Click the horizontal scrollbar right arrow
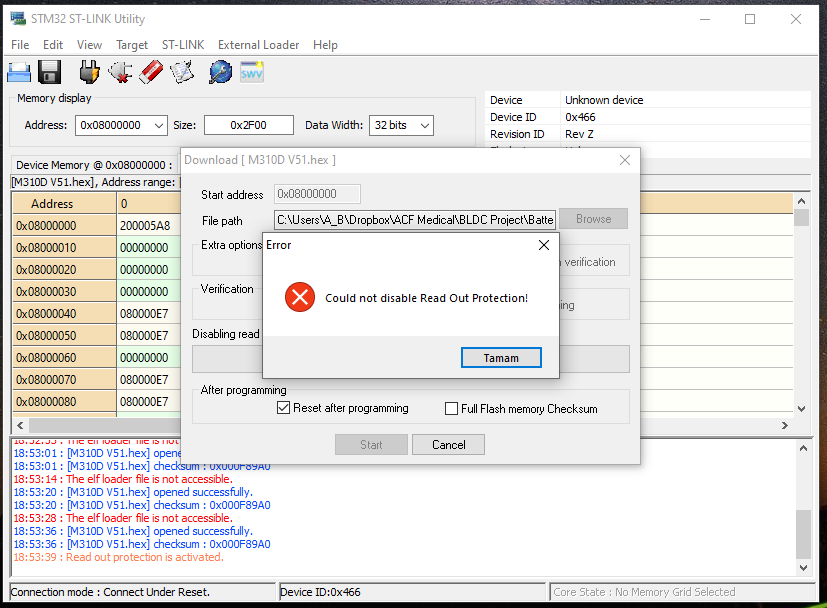This screenshot has height=608, width=827. [x=785, y=425]
